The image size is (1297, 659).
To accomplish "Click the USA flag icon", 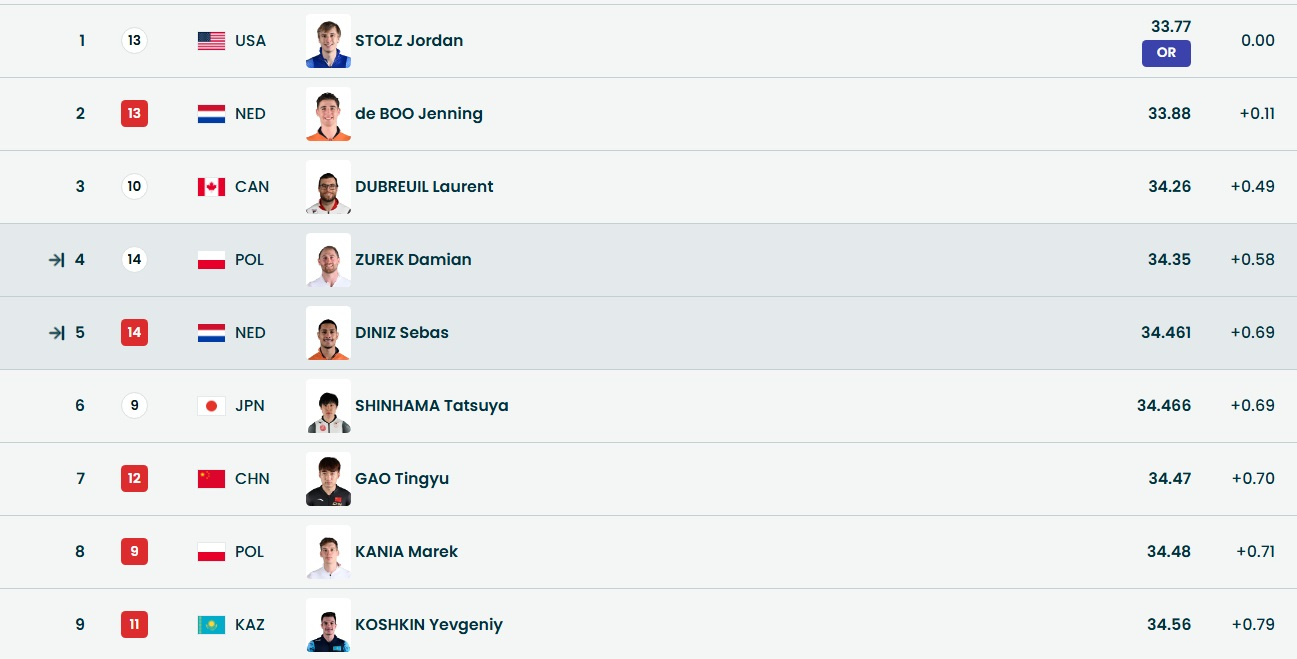I will point(211,41).
